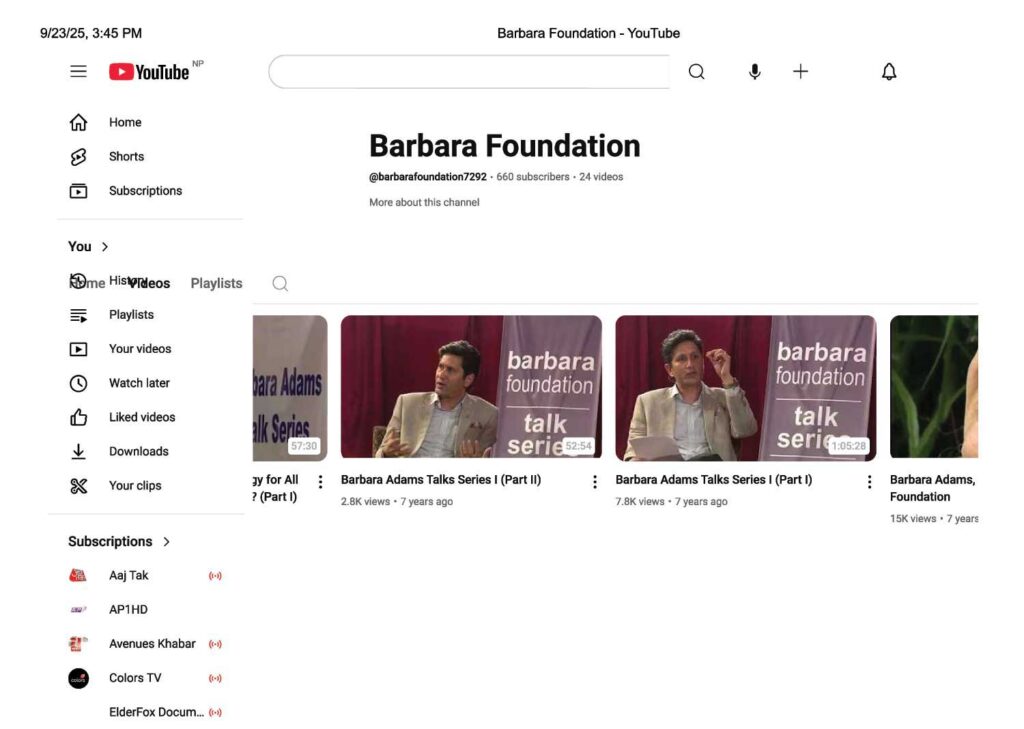Open the notifications bell

click(x=889, y=72)
